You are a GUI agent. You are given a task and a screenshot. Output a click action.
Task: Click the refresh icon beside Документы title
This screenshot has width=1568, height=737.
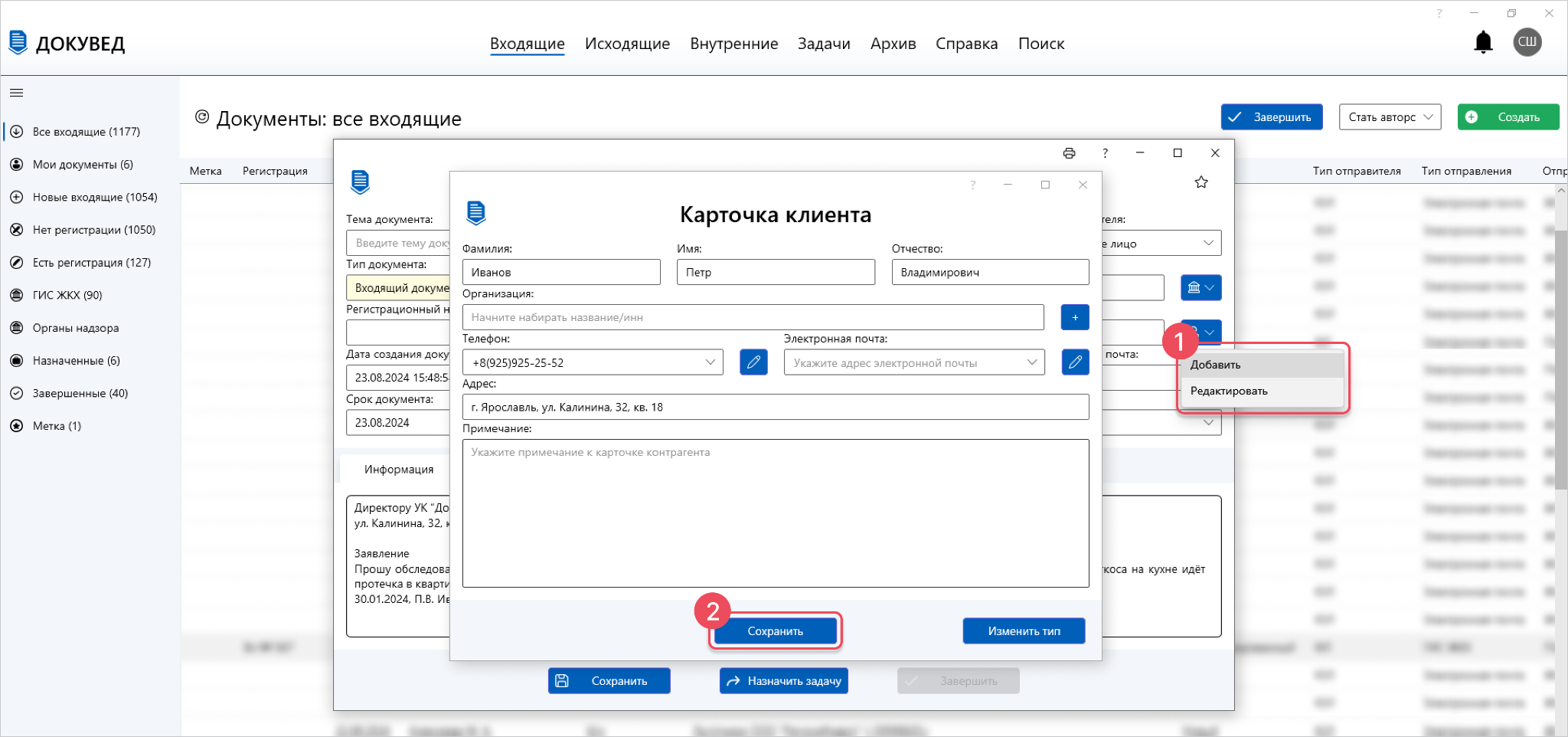(x=202, y=116)
